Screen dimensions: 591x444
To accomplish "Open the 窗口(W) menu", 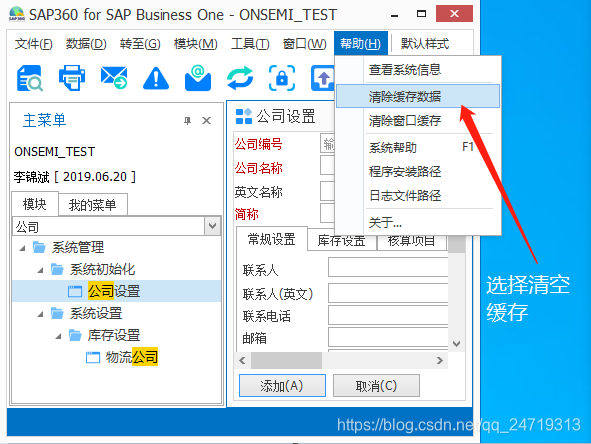I will point(305,44).
